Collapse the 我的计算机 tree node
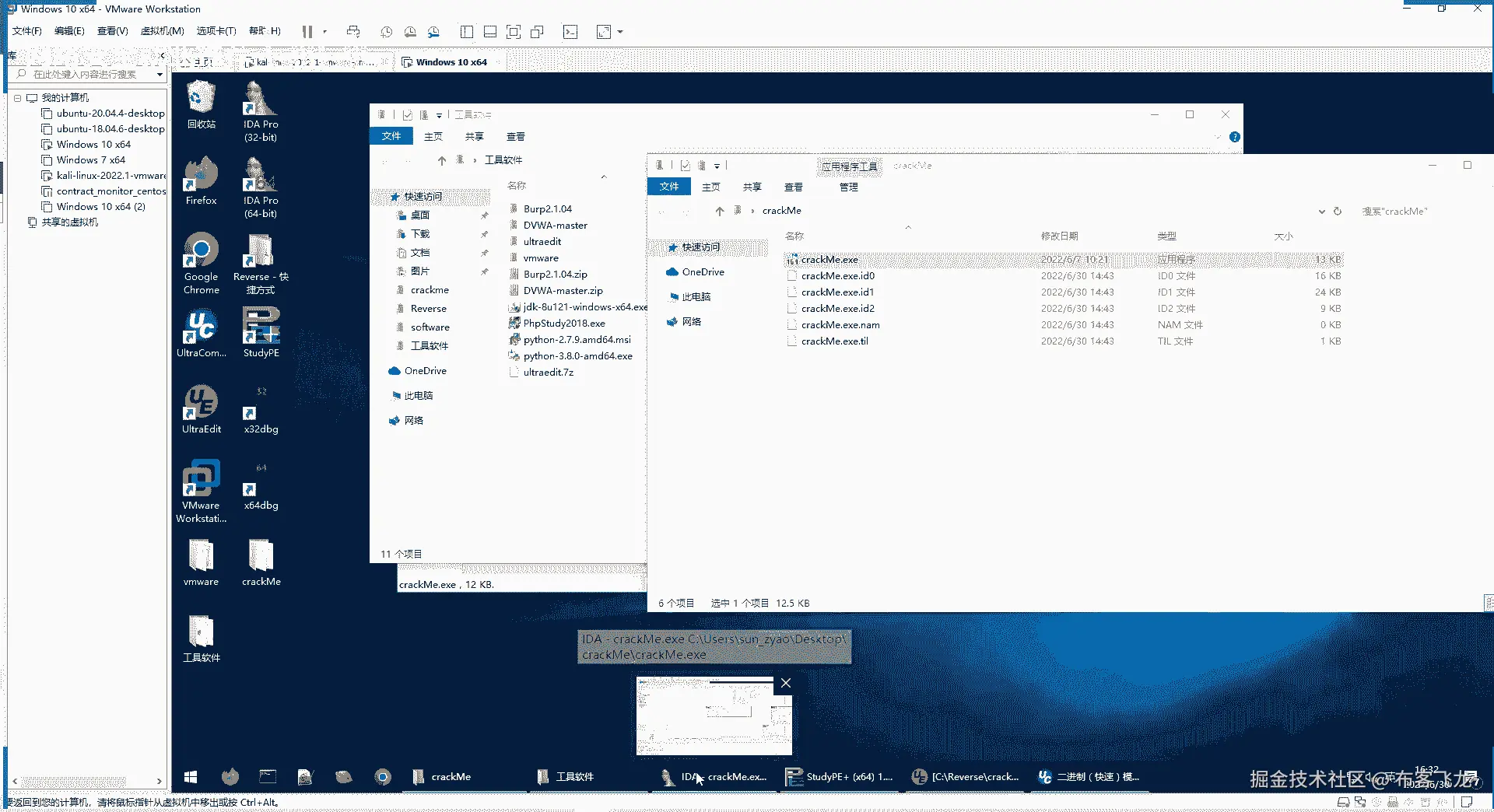 pos(17,98)
